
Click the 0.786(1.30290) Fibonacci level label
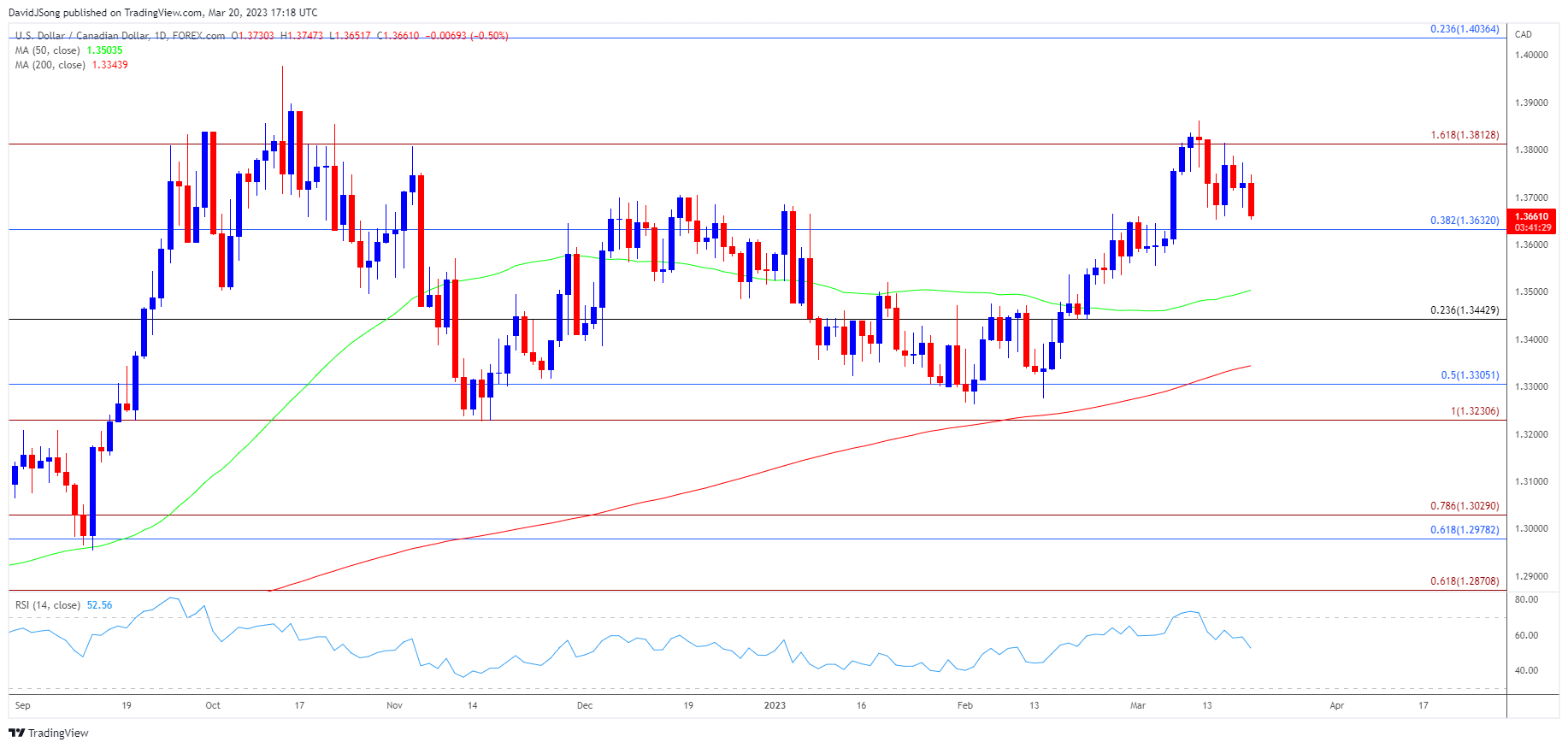tap(1465, 506)
